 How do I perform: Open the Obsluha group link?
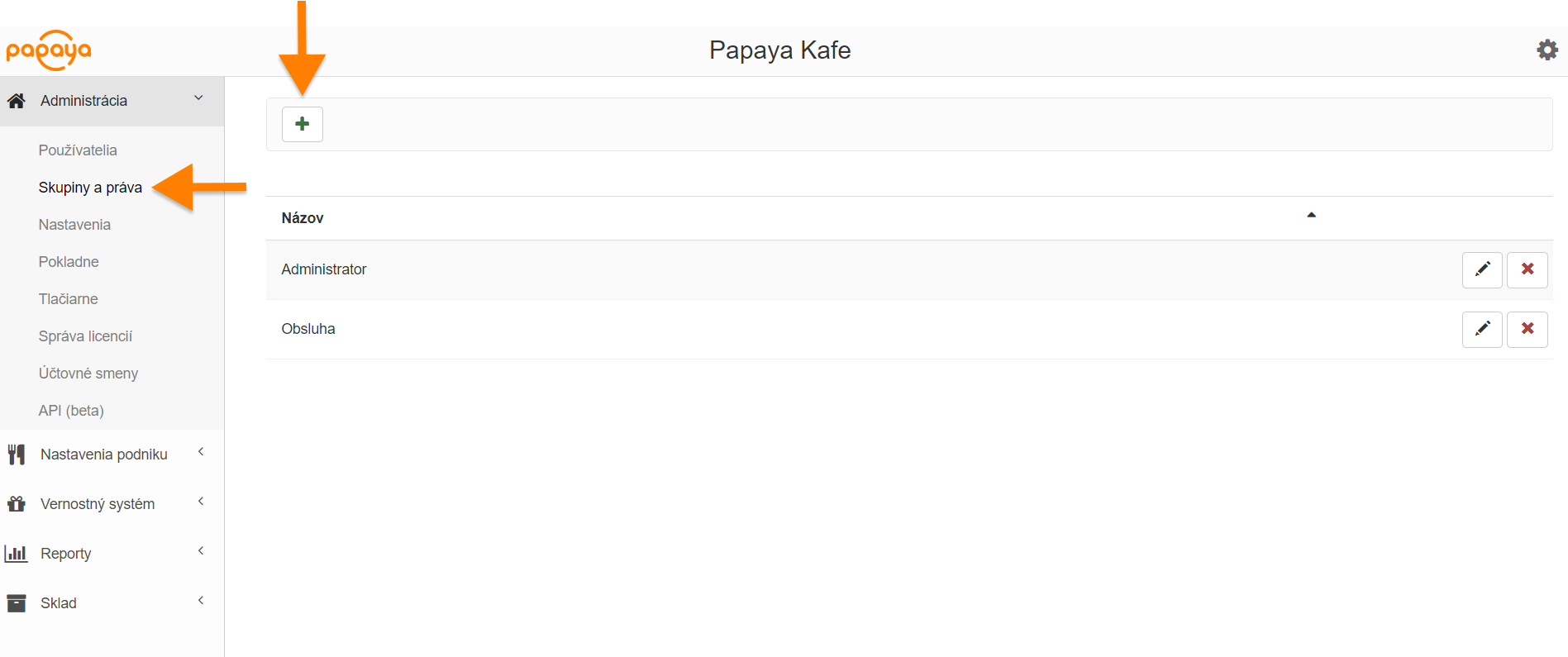(x=307, y=328)
